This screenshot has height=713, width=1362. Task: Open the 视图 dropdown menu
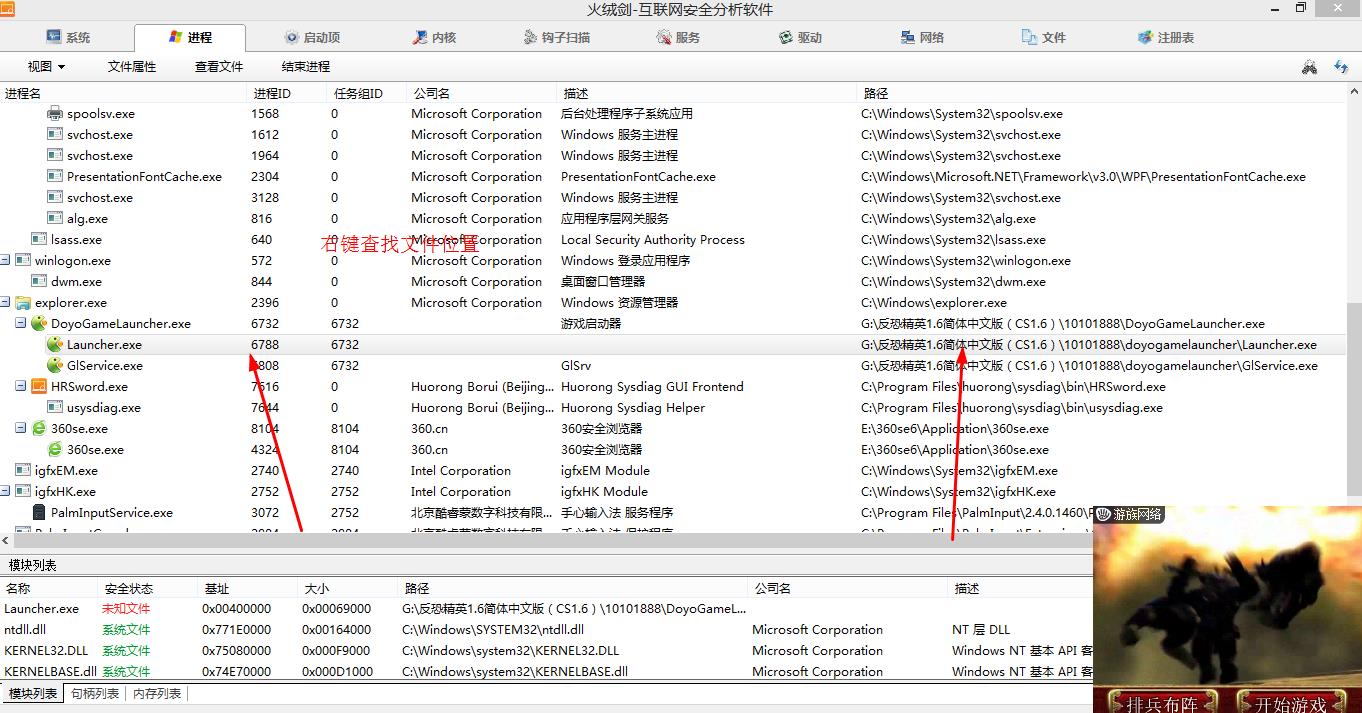46,67
